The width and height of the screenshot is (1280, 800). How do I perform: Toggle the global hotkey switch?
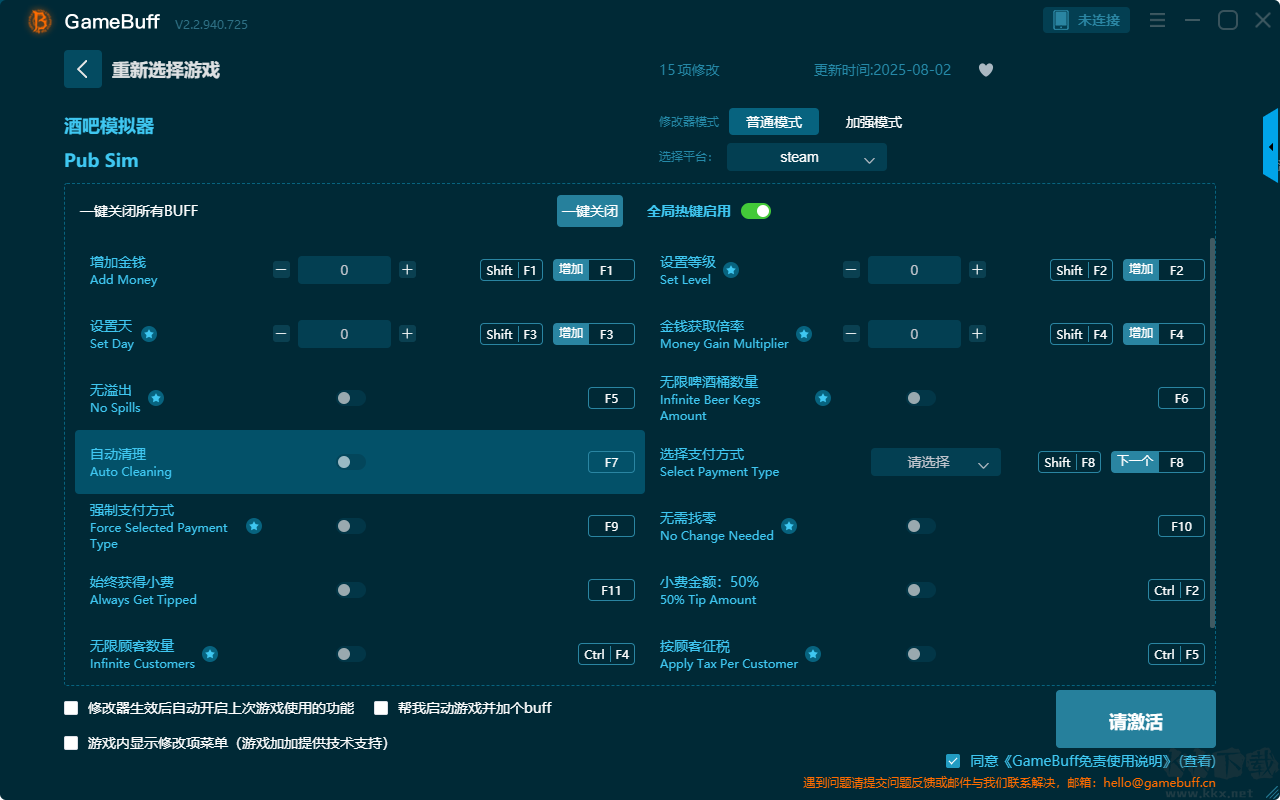tap(756, 211)
